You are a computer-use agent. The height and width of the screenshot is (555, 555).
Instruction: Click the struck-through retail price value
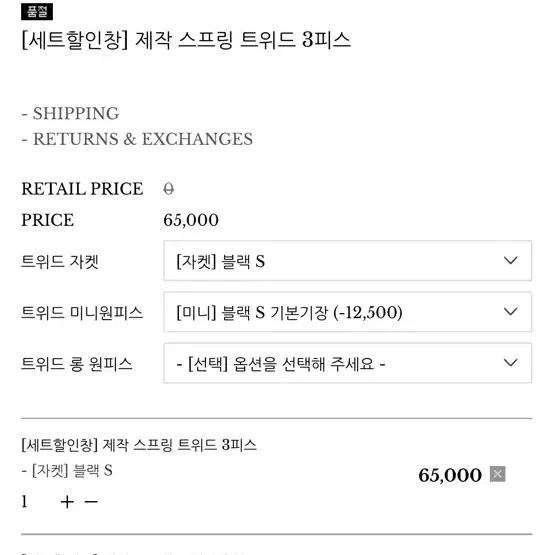(168, 189)
